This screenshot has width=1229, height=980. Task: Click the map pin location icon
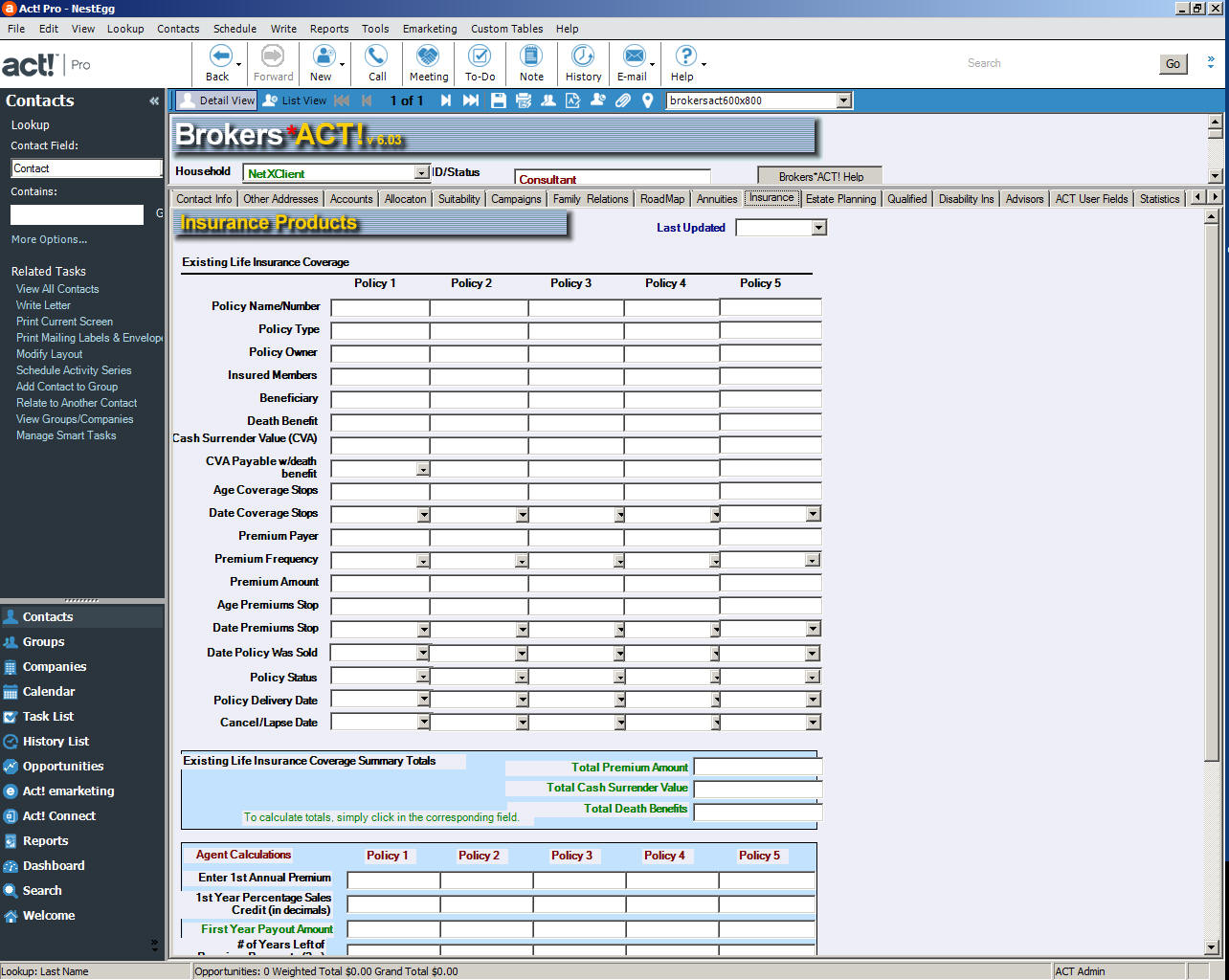(x=648, y=100)
